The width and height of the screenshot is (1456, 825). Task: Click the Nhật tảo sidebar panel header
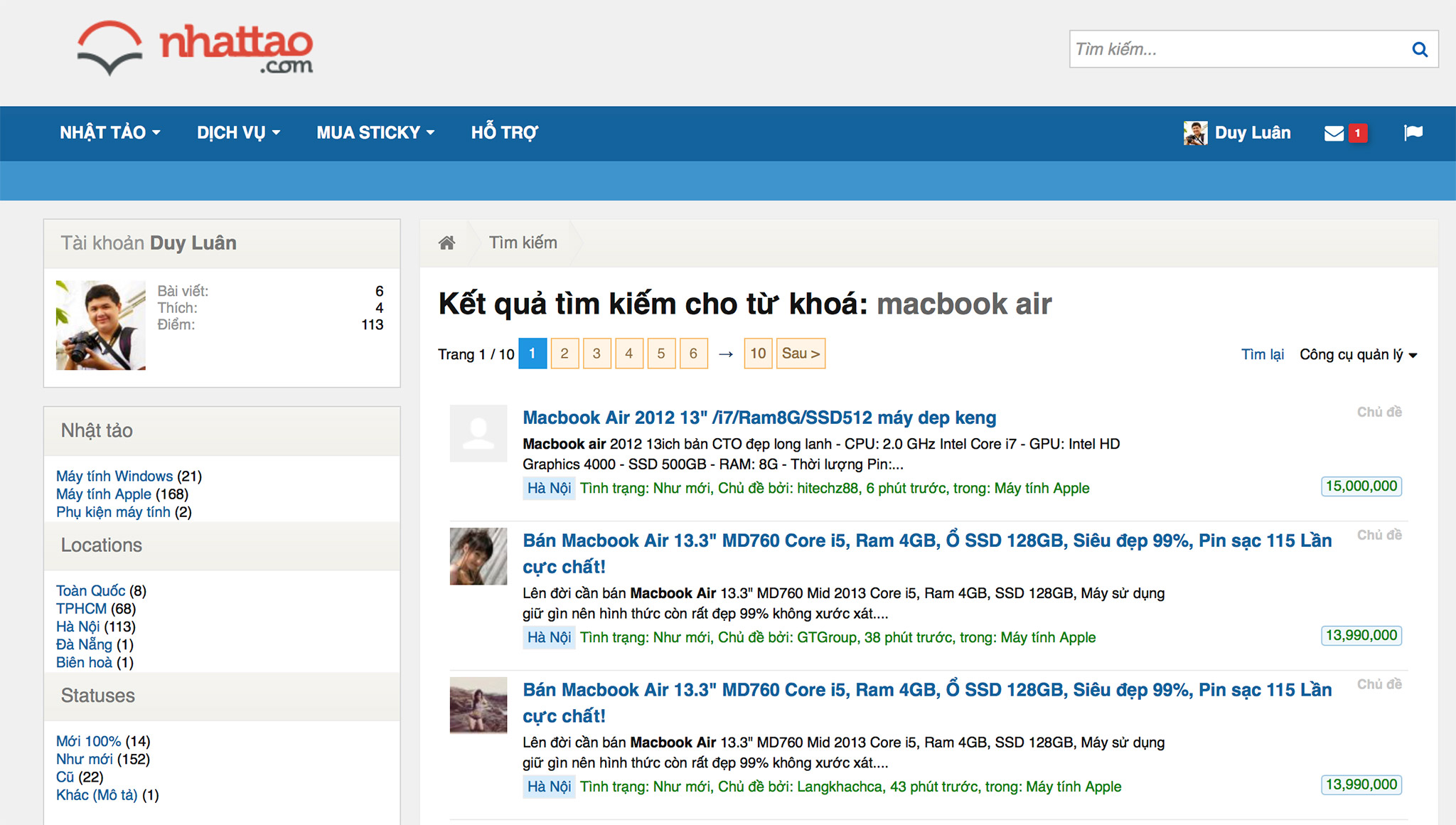pos(222,431)
